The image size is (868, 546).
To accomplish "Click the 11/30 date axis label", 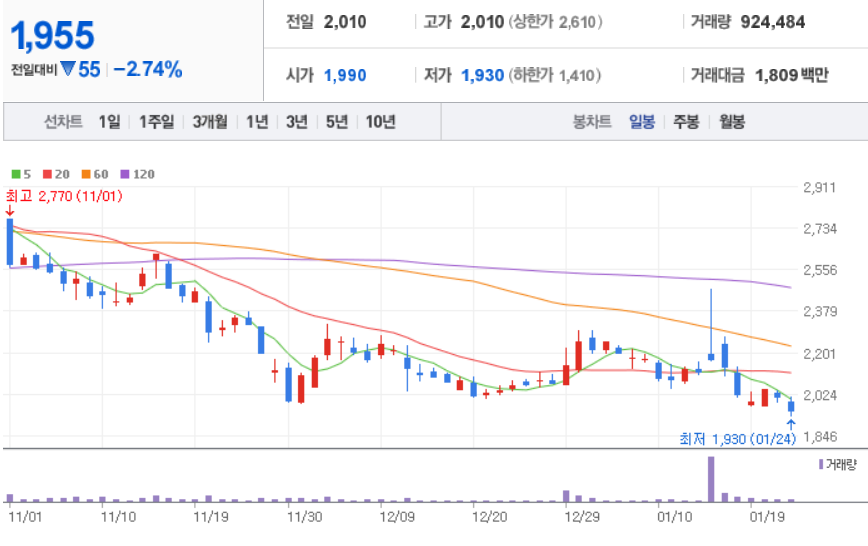I will (304, 517).
